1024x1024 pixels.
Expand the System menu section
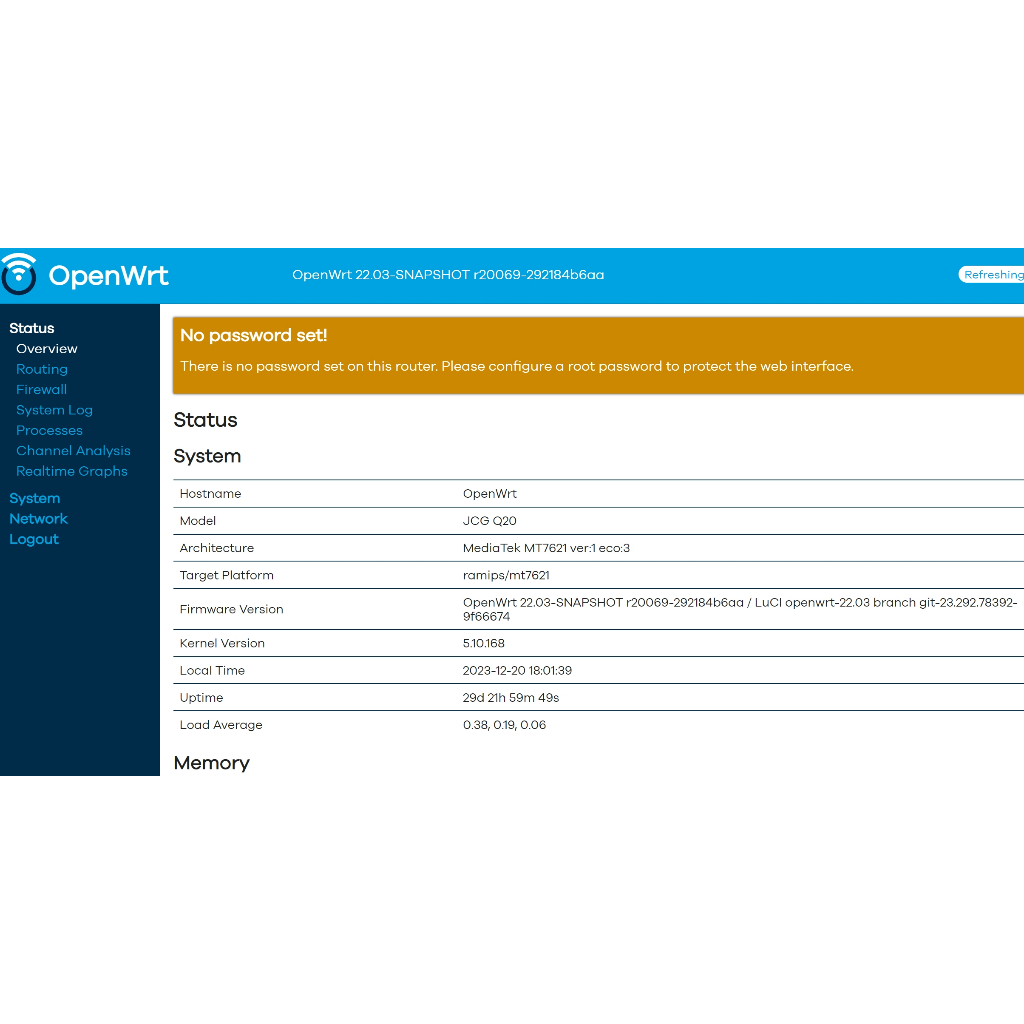(35, 498)
